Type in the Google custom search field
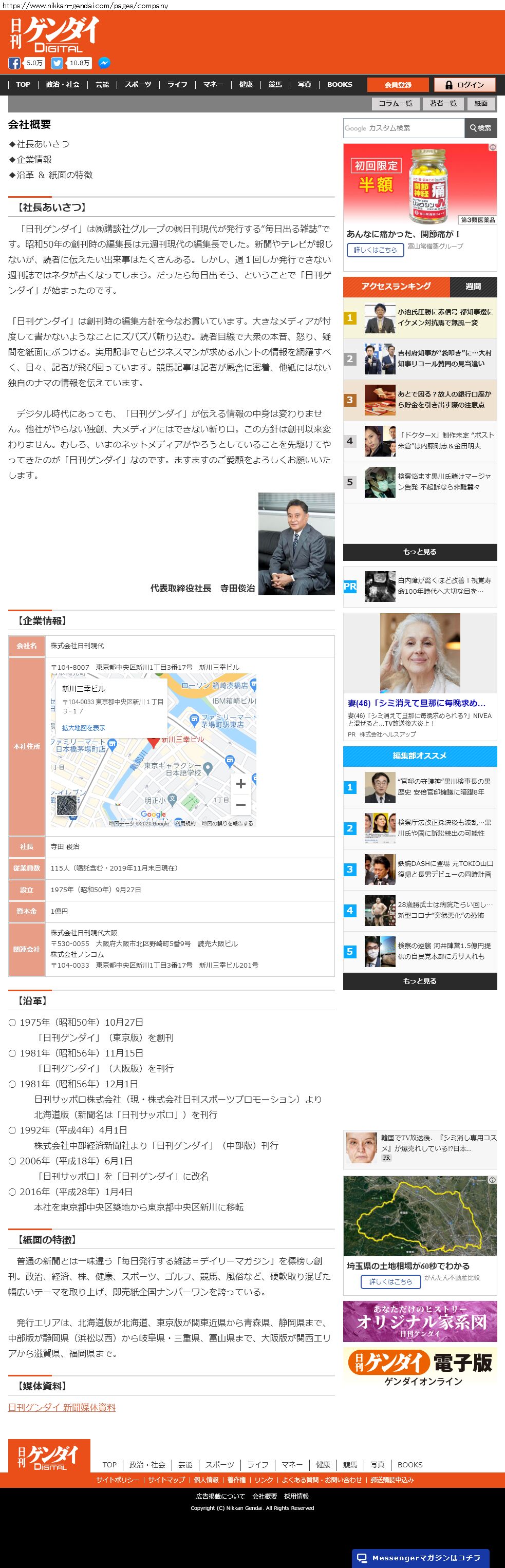 pyautogui.click(x=403, y=128)
